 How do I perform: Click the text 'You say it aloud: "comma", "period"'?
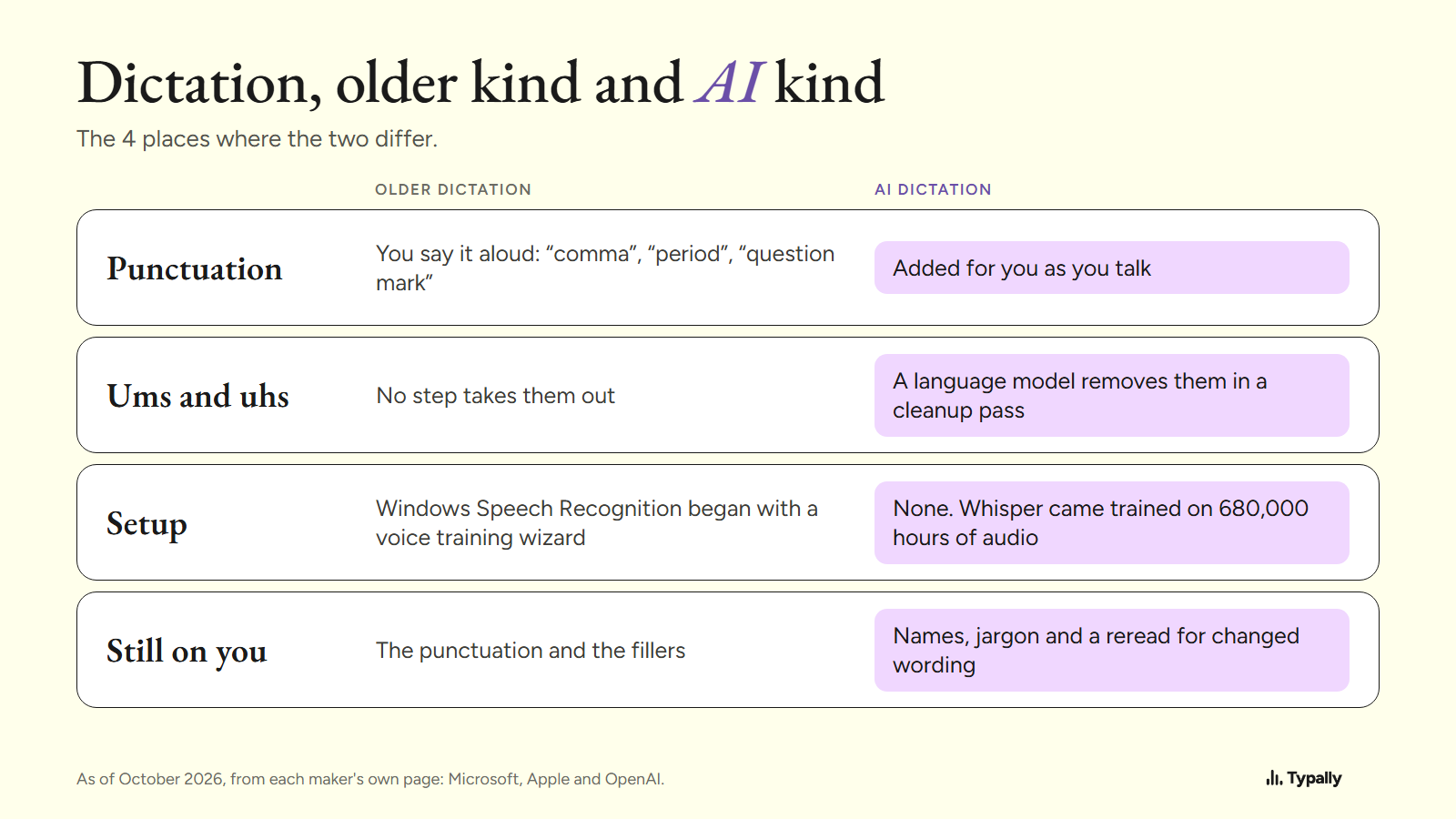point(553,254)
